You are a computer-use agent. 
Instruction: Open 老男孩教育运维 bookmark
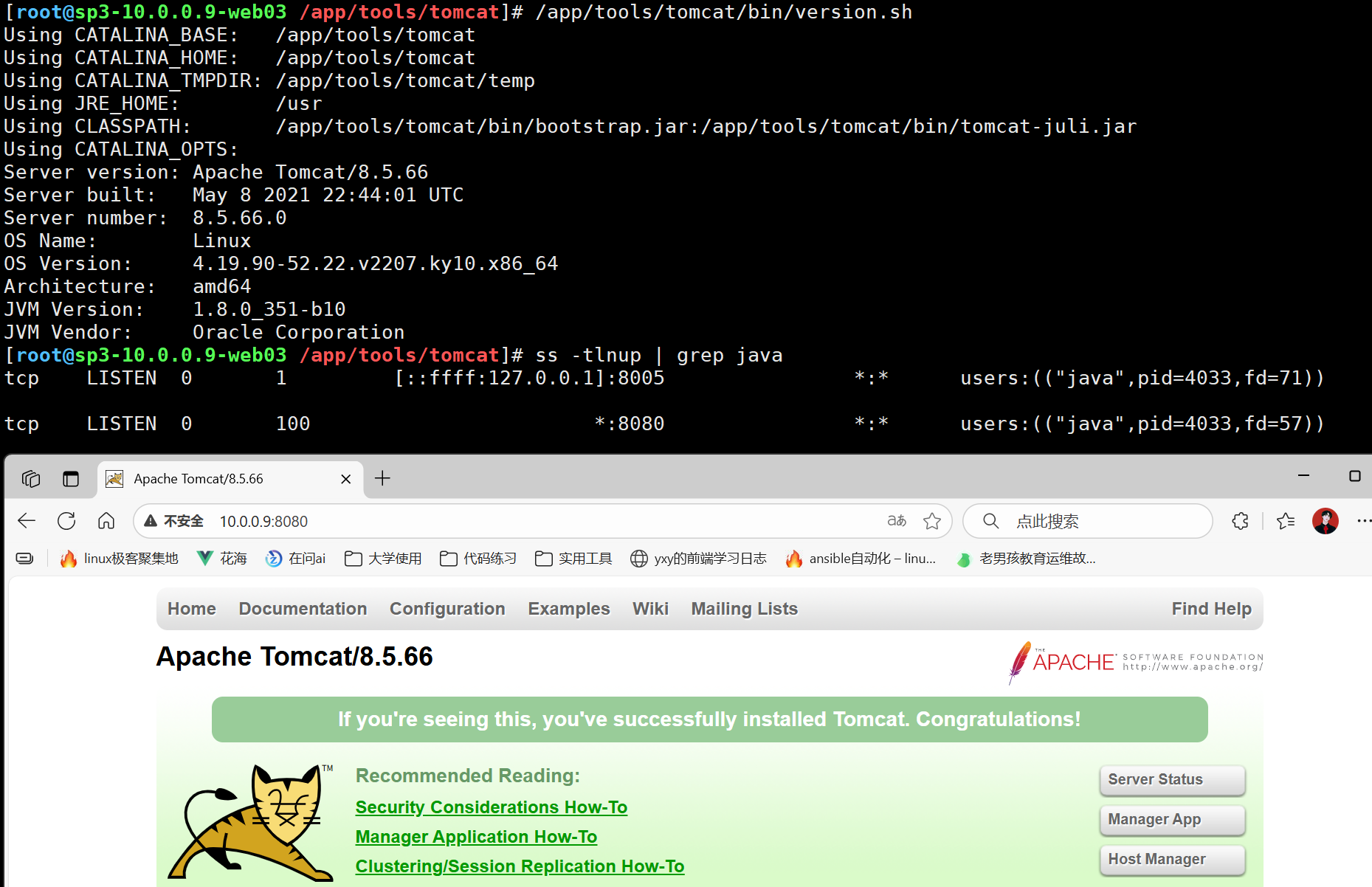tap(1026, 559)
